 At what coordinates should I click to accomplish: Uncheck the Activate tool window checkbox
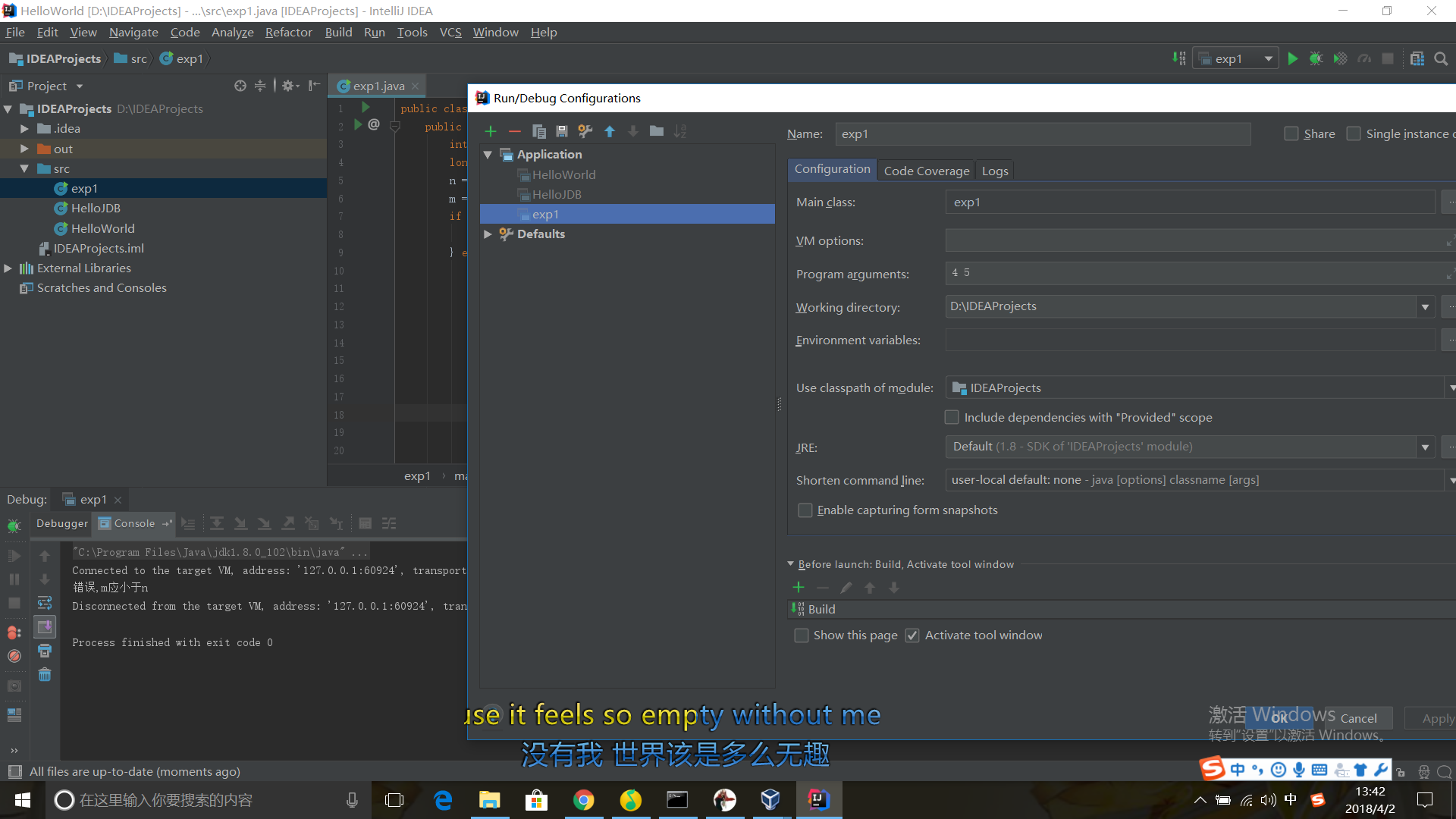(x=912, y=635)
